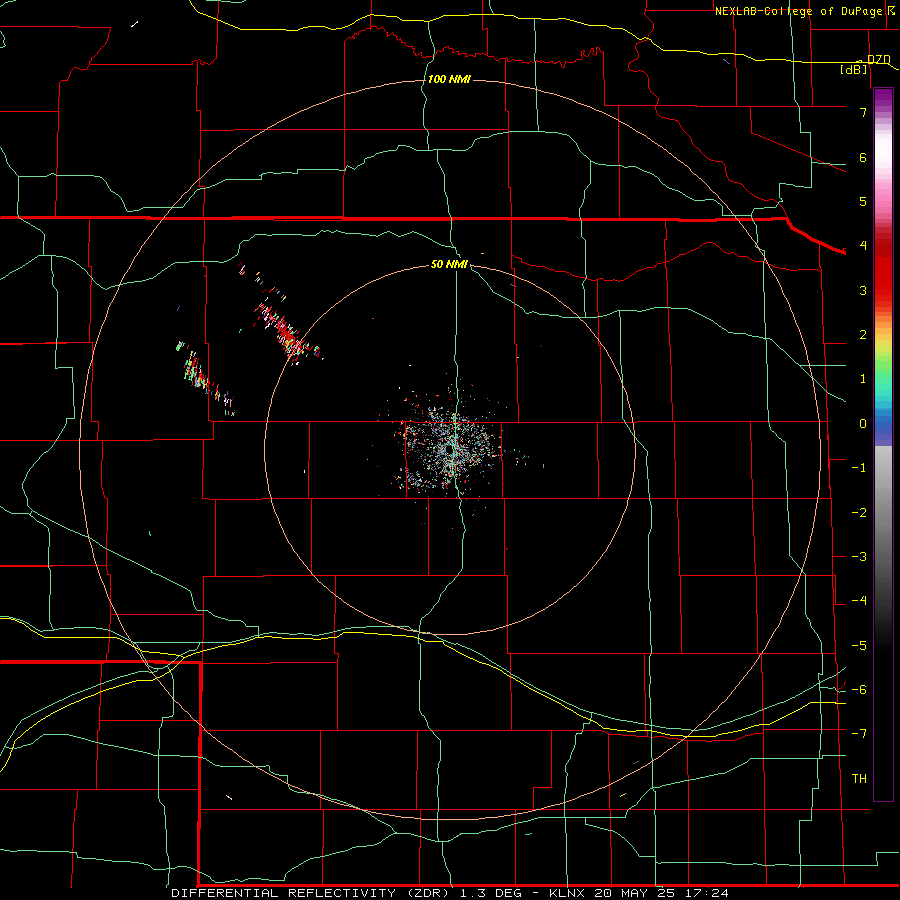Click the "1" value on the color scale

[x=863, y=379]
